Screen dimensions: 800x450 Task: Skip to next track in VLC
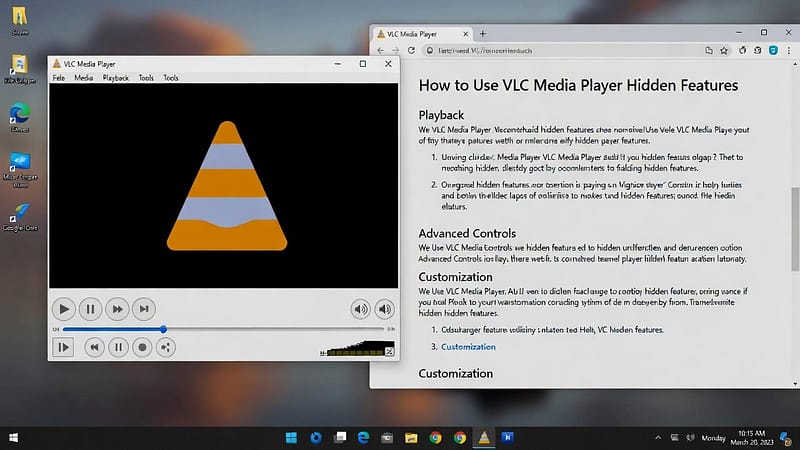[144, 309]
